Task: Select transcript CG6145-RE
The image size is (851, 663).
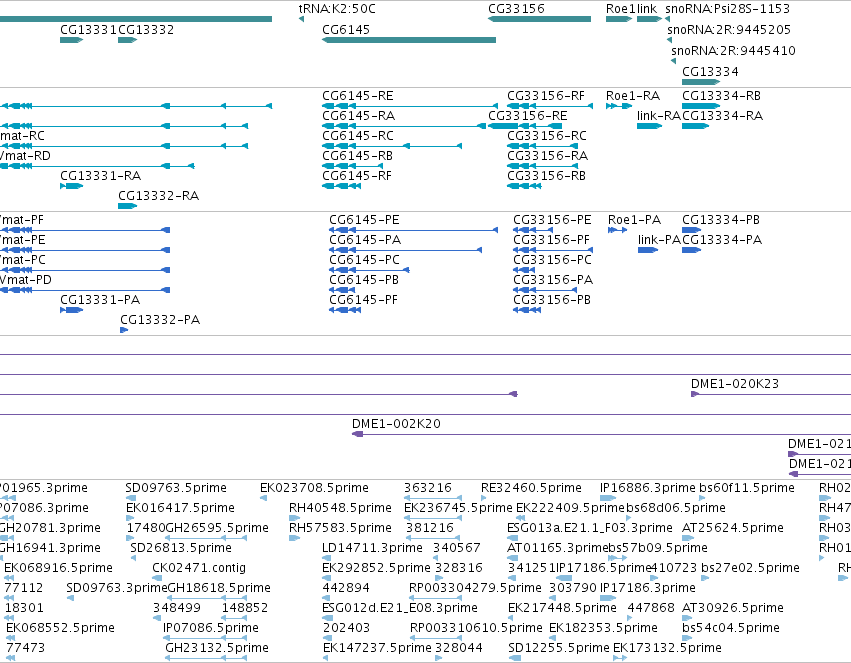Action: click(358, 96)
